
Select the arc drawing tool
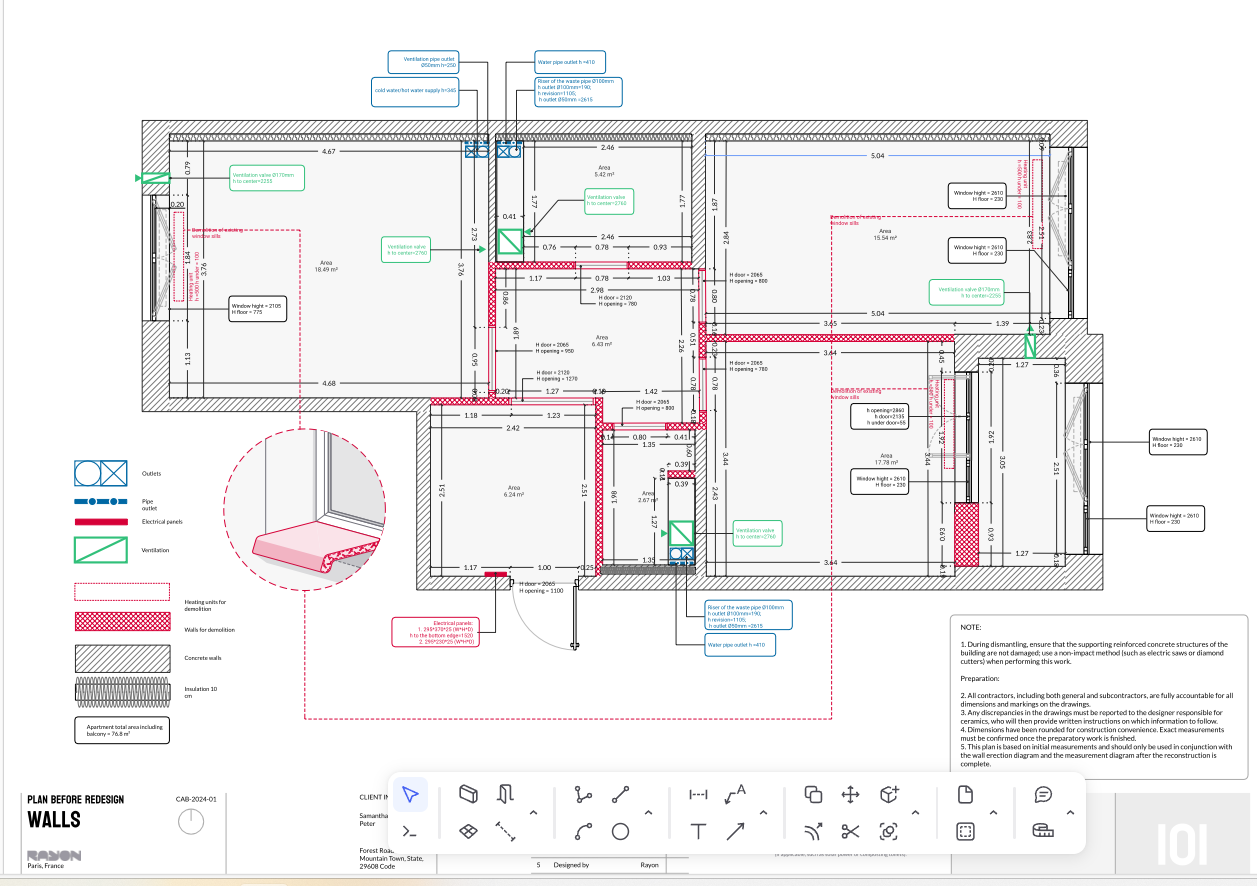click(583, 831)
